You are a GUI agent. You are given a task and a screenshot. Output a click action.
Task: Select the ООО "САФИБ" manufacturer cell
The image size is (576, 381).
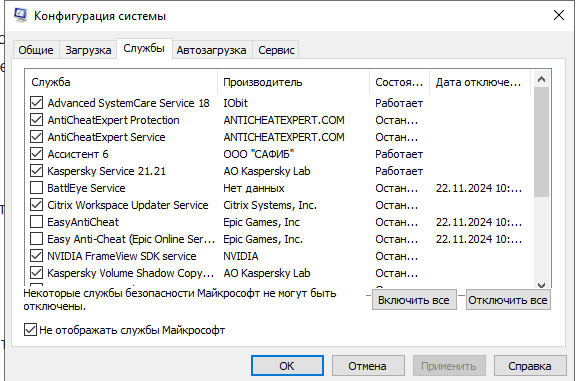click(x=259, y=154)
